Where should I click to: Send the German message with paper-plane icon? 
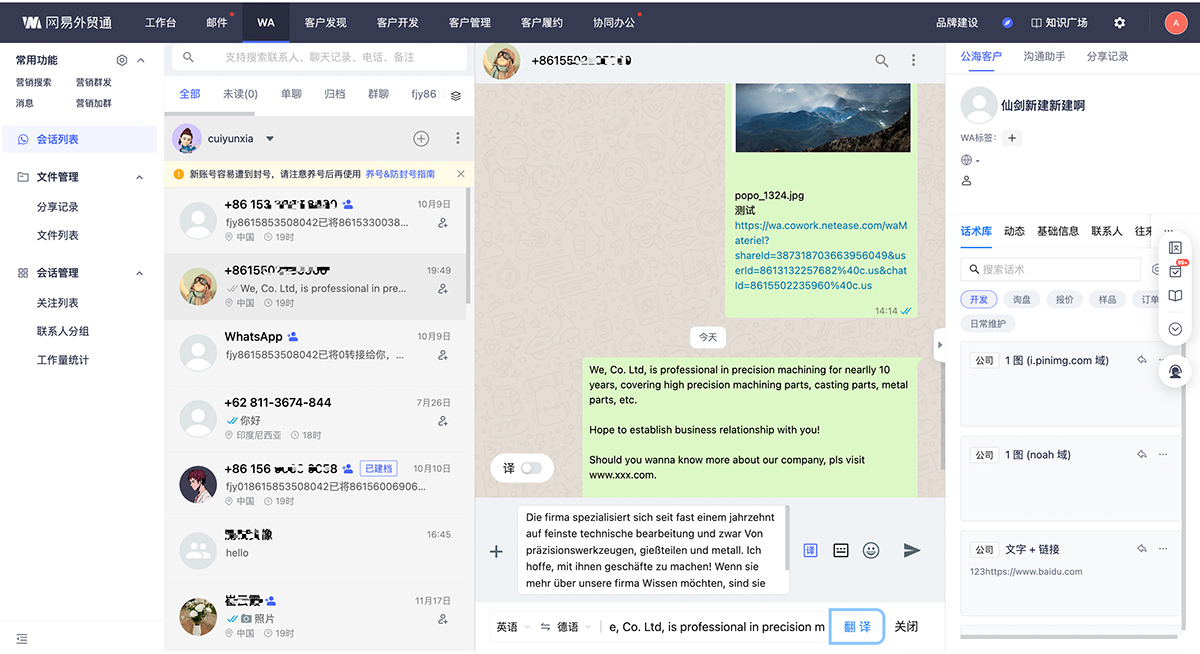(x=911, y=550)
